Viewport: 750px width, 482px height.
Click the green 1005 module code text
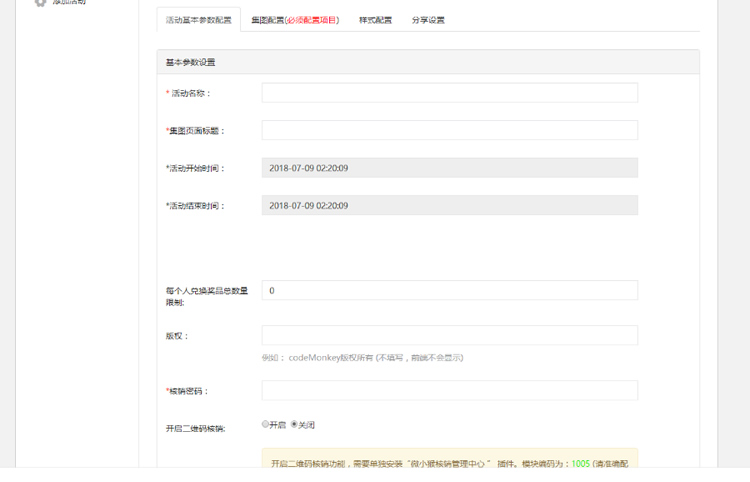pyautogui.click(x=580, y=464)
